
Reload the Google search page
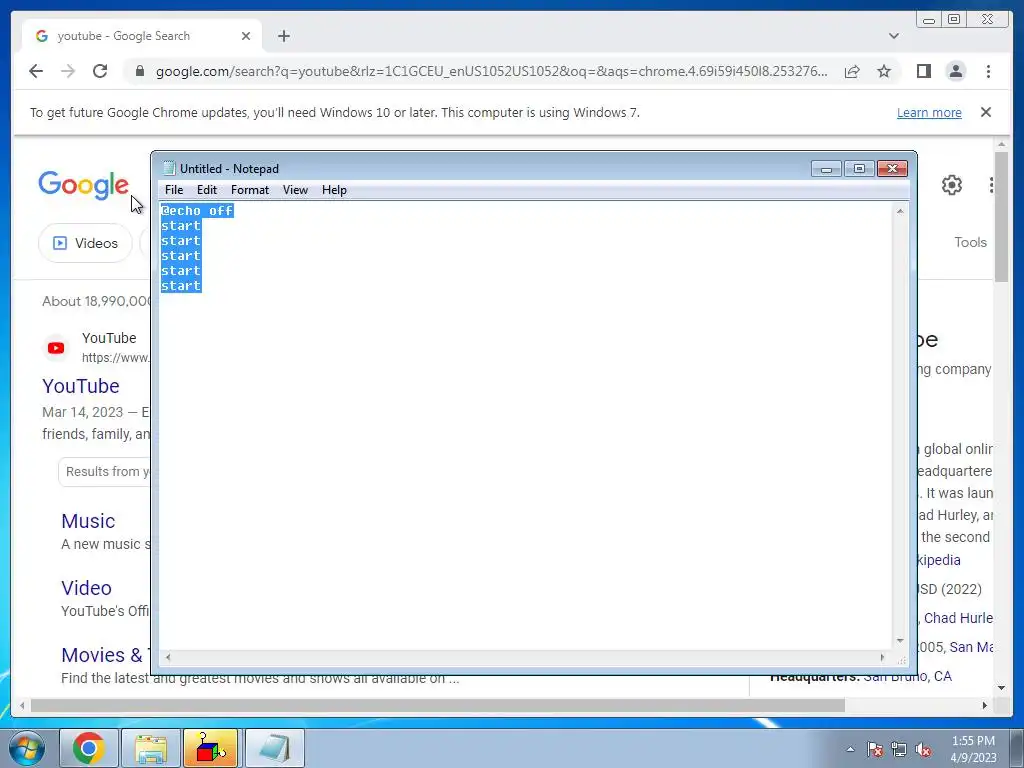pos(100,71)
